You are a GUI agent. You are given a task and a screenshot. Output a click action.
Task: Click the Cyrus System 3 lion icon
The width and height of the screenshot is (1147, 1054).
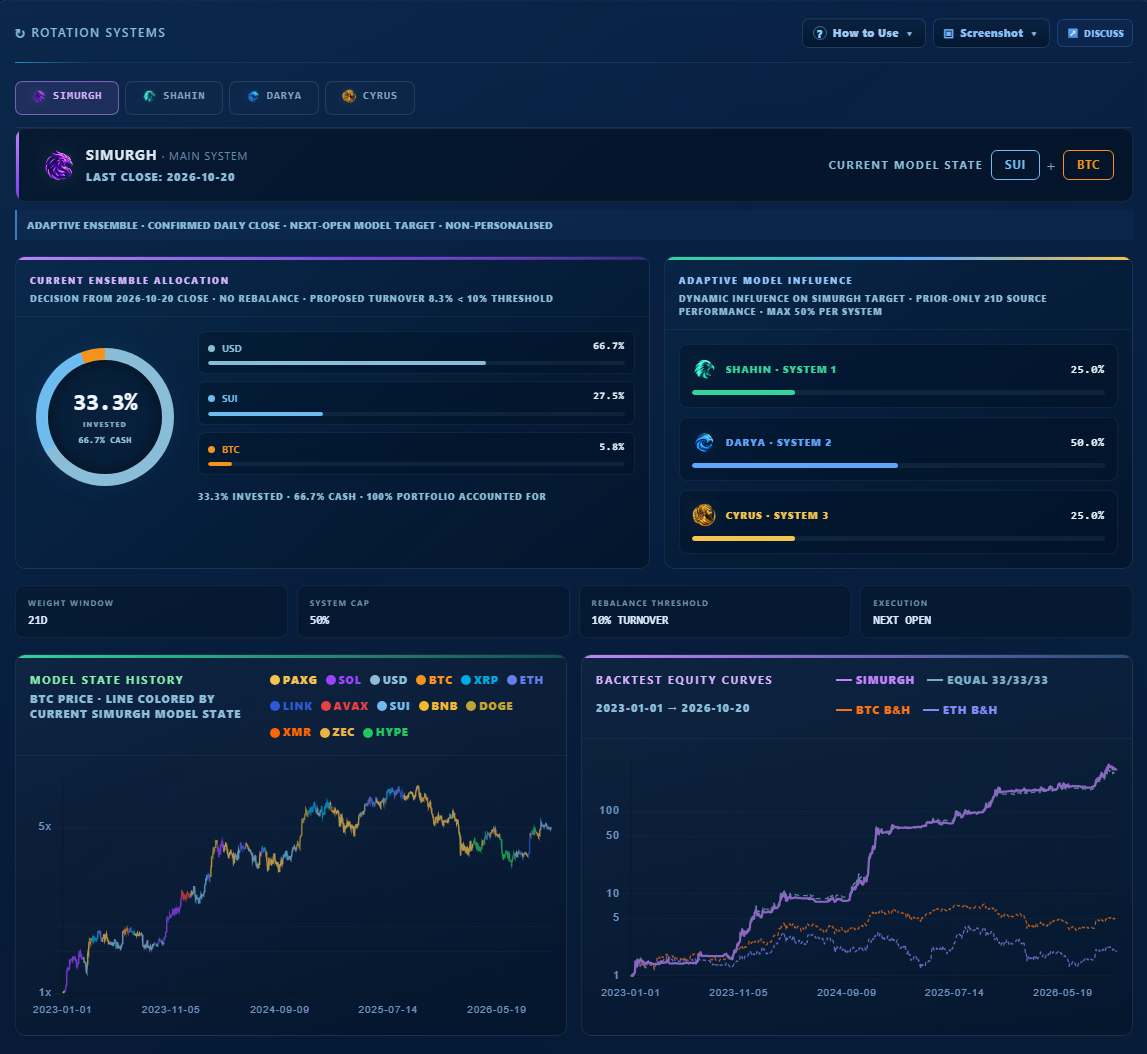point(704,515)
